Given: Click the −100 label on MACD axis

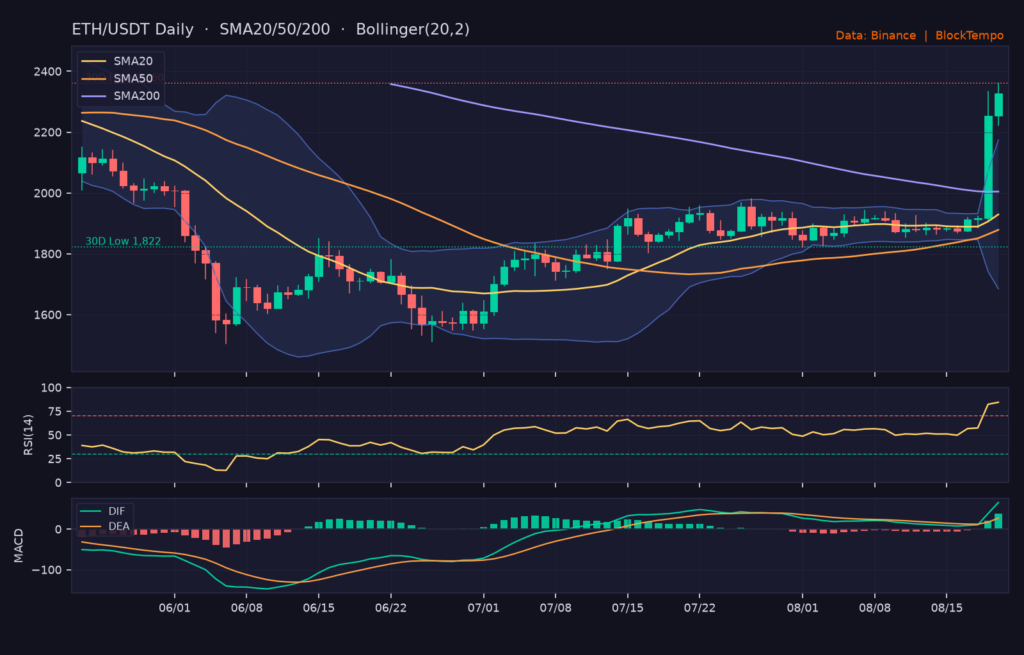Looking at the screenshot, I should (x=48, y=570).
